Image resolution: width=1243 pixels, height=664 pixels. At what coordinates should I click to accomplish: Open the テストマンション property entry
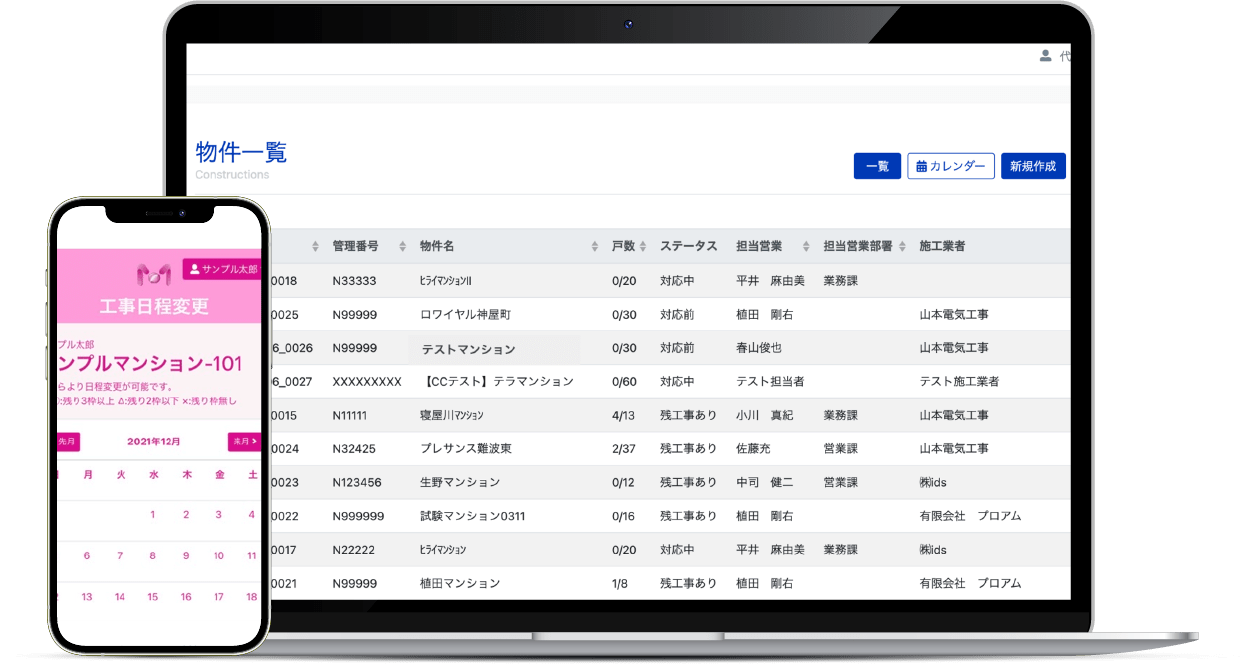[468, 349]
